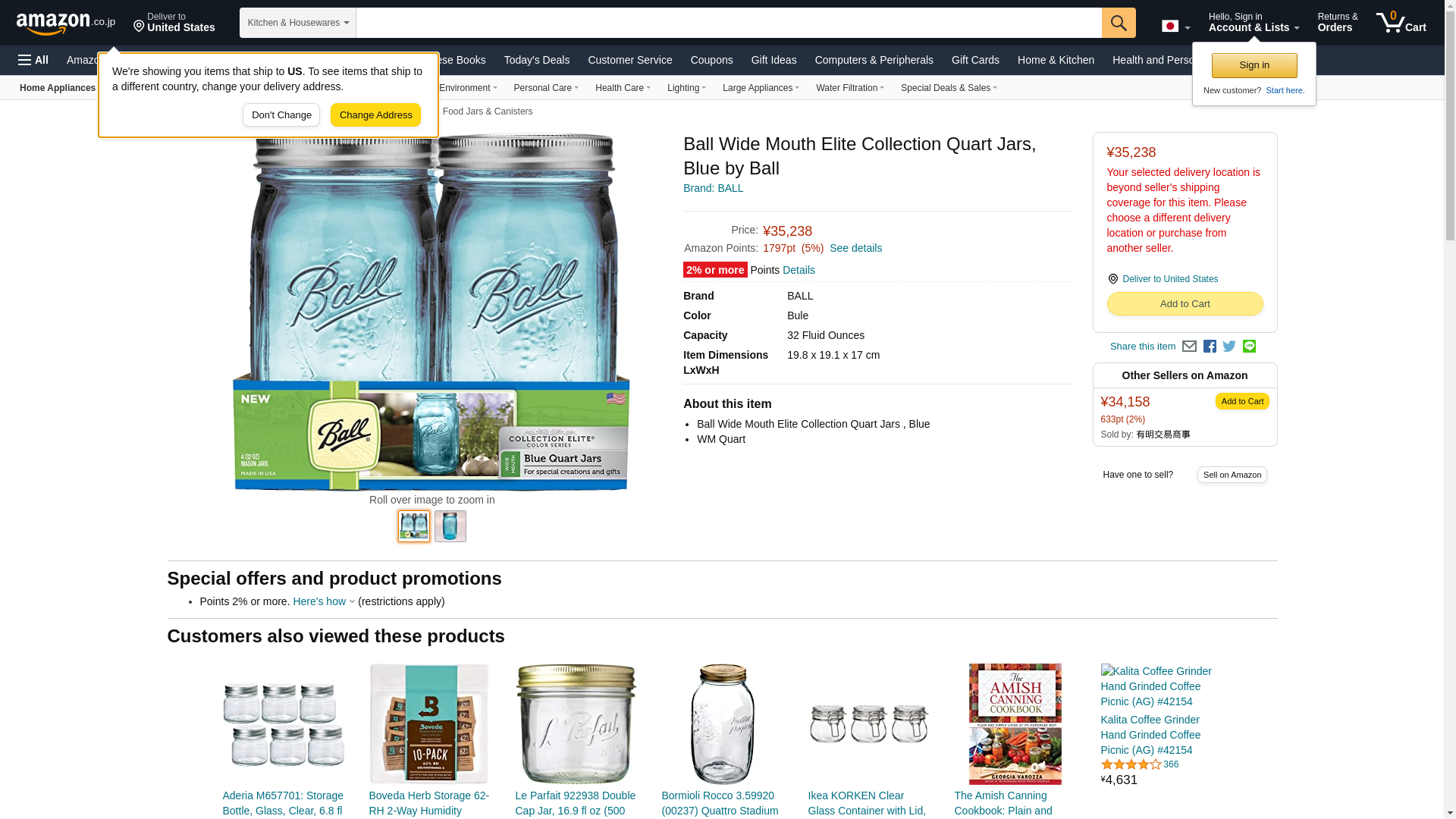Image resolution: width=1456 pixels, height=819 pixels.
Task: Share this item on LINE
Action: tap(1249, 347)
